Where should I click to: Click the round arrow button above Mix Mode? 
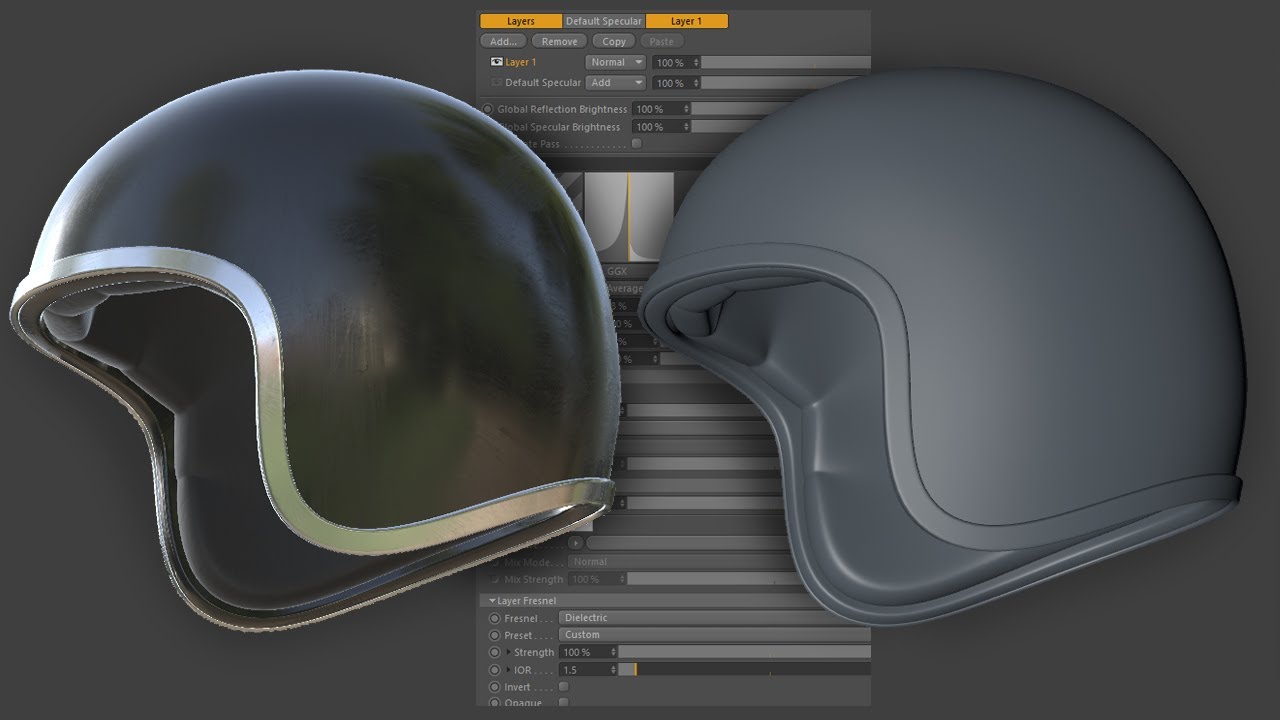[x=575, y=543]
